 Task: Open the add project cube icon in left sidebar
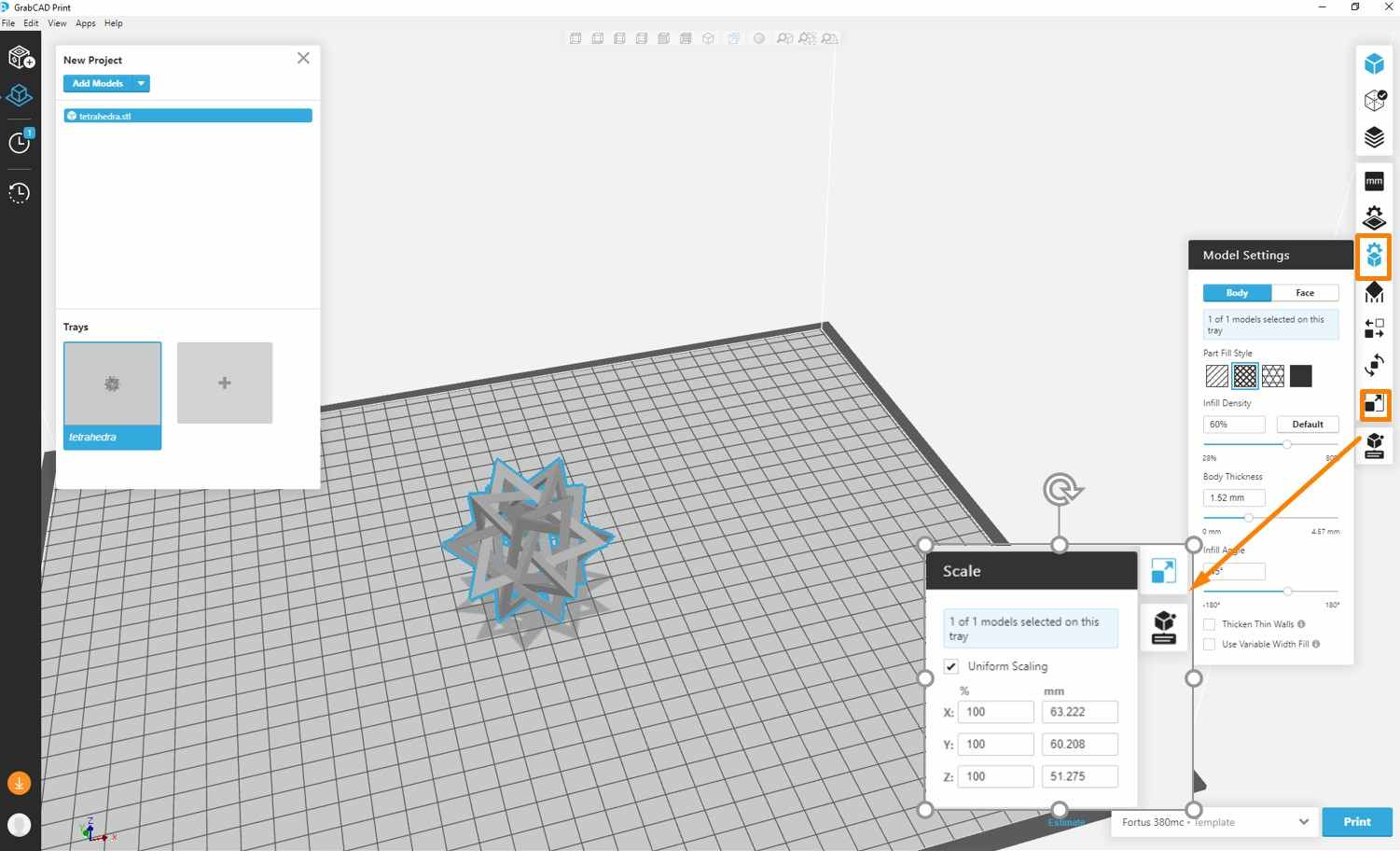click(21, 57)
